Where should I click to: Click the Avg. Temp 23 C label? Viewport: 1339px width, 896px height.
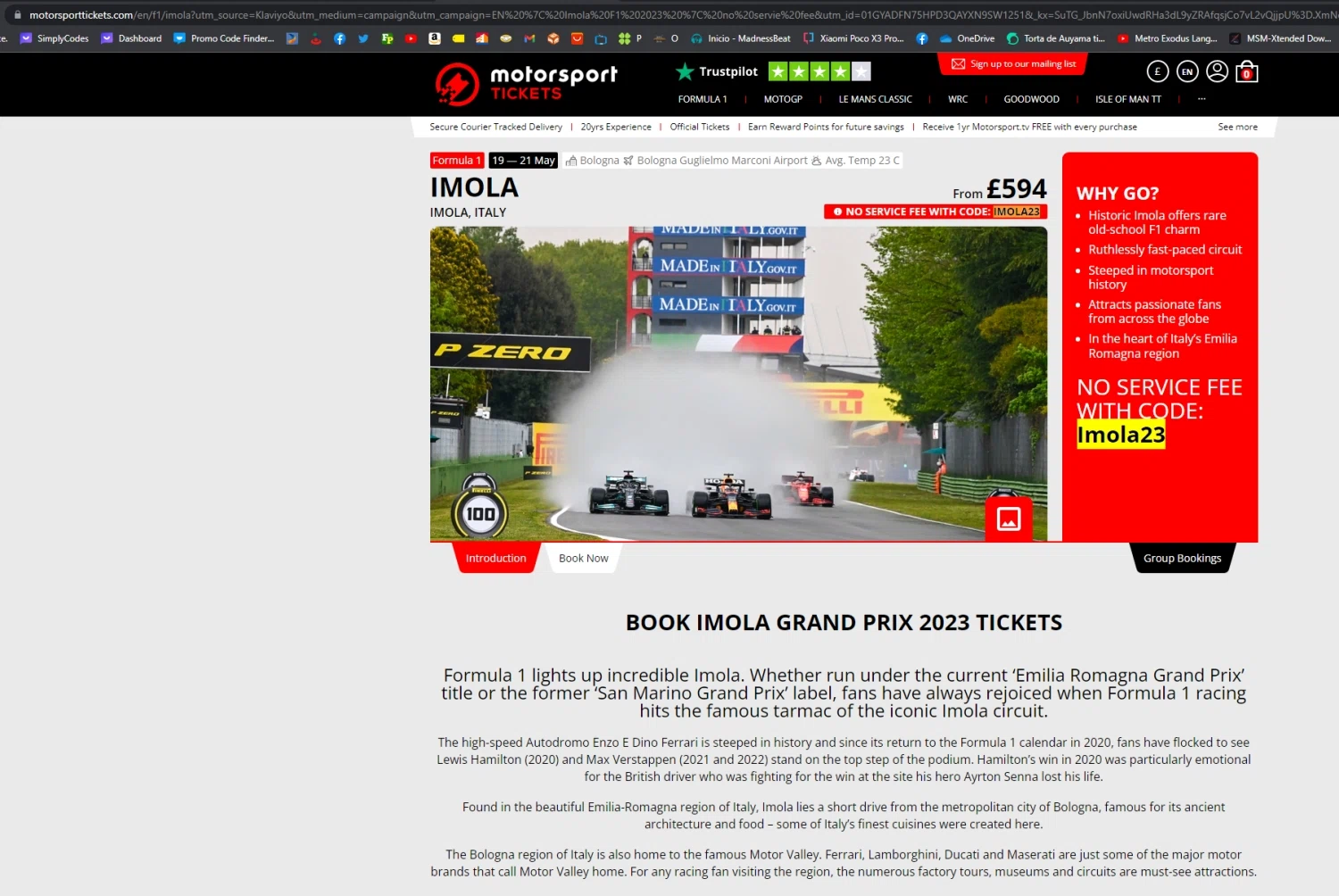pyautogui.click(x=856, y=161)
